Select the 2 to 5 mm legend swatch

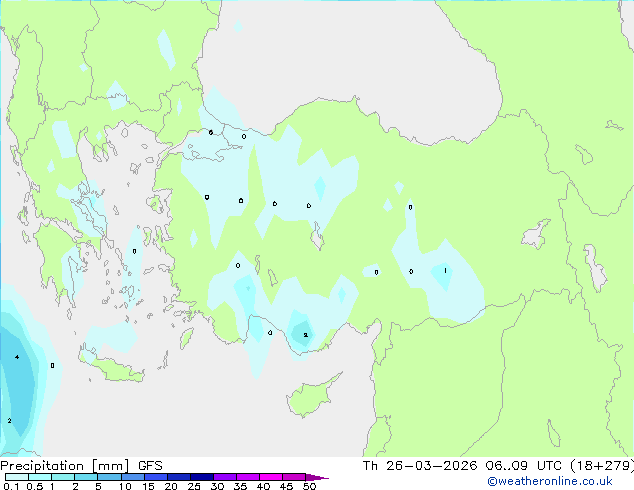tap(86, 477)
